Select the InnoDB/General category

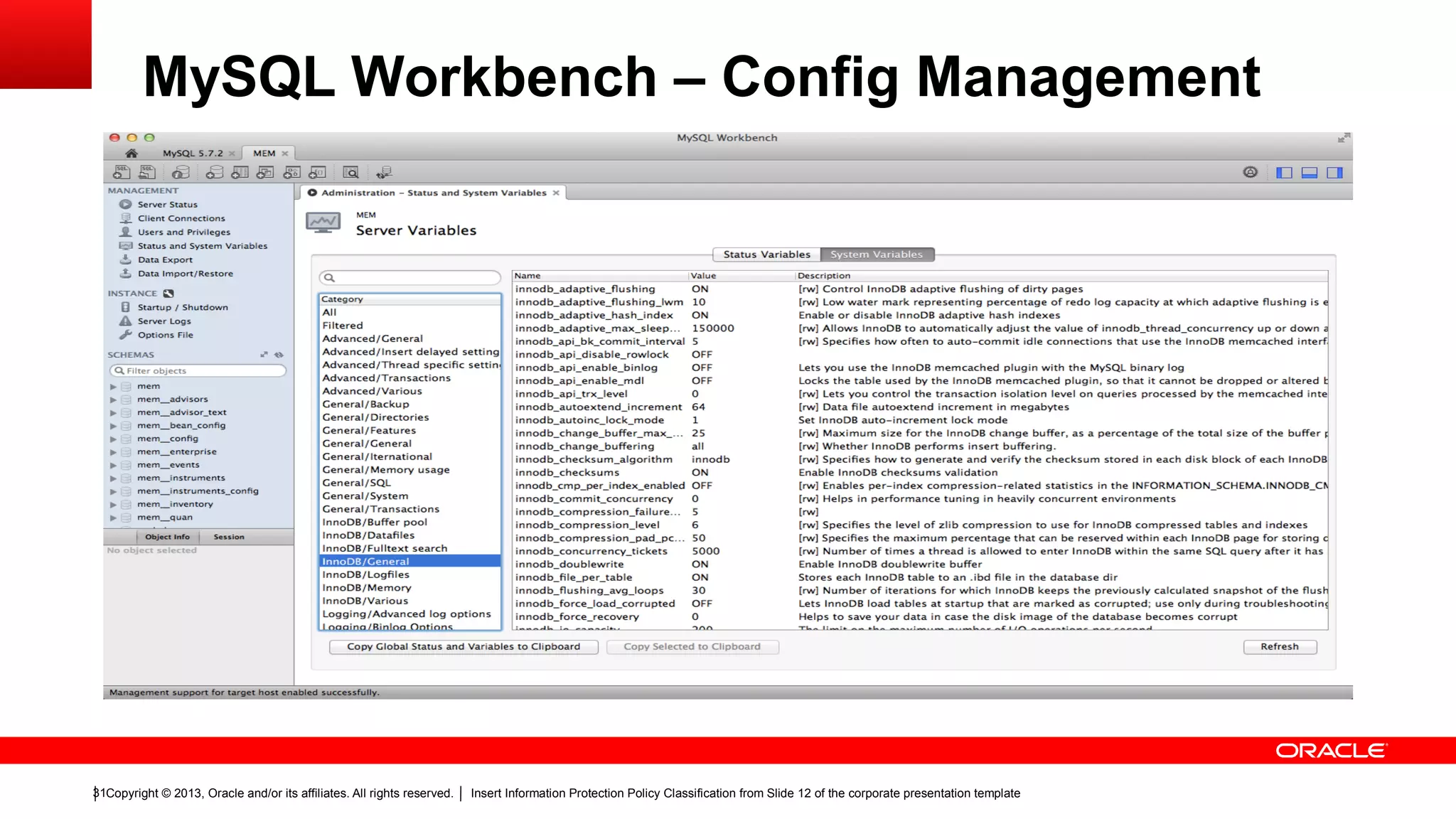coord(410,561)
